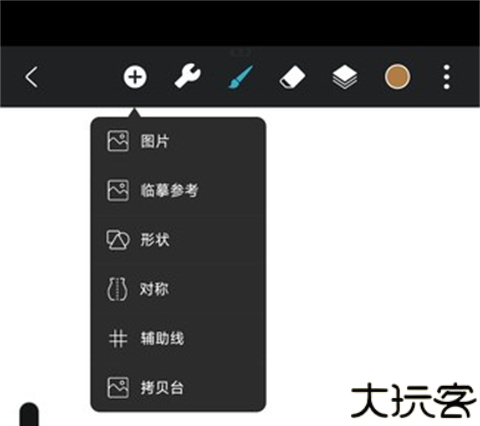Select the blue paintbrush tool
The height and width of the screenshot is (426, 480).
click(240, 77)
